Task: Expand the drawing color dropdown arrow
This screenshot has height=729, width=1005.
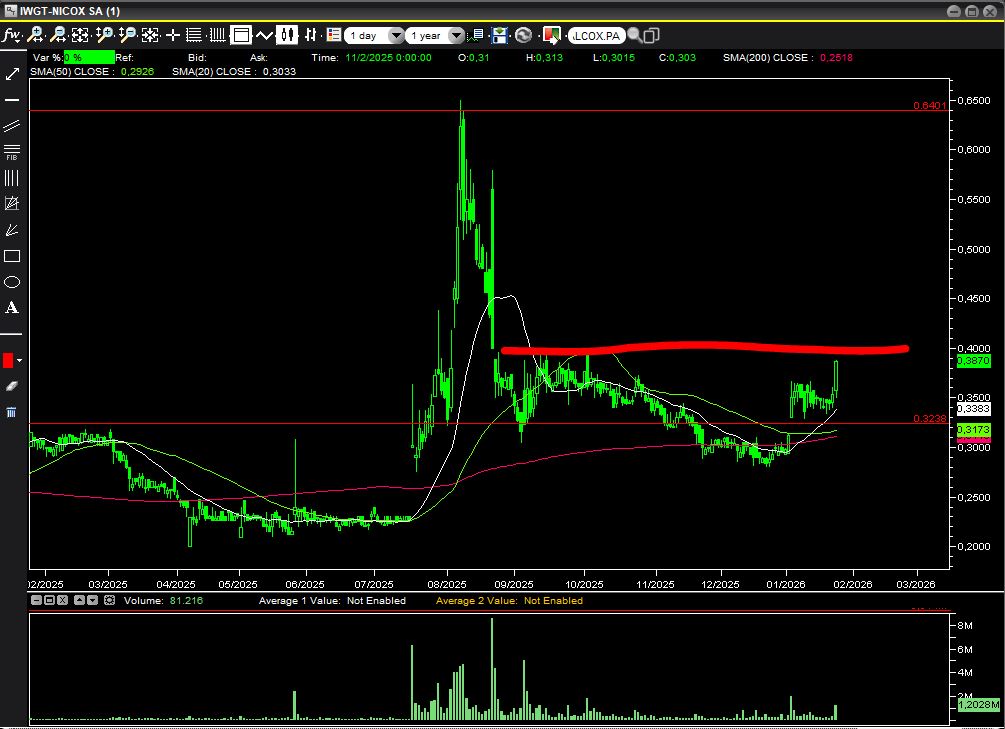Action: [19, 360]
